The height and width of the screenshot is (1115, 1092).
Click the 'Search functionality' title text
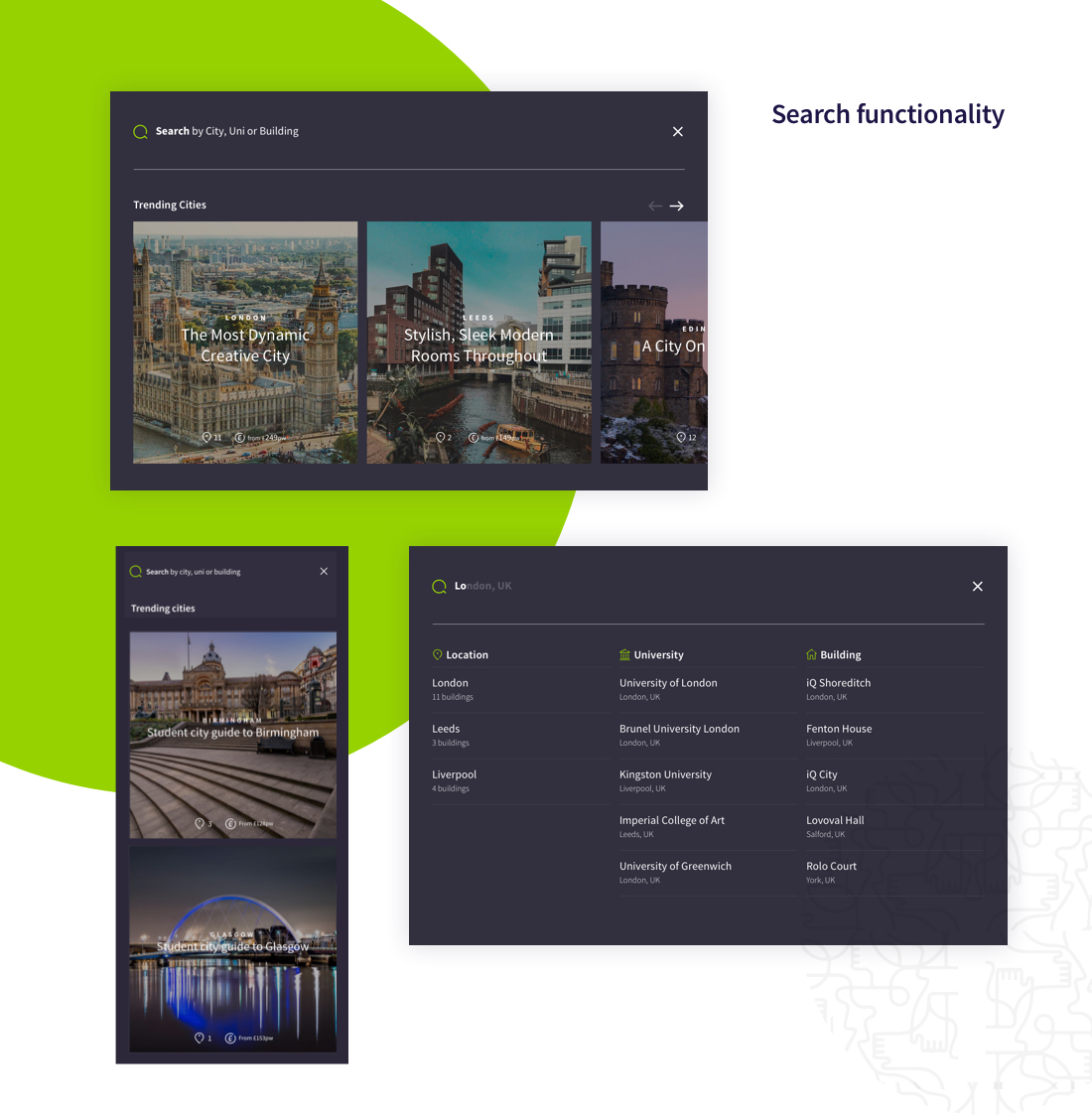tap(887, 114)
